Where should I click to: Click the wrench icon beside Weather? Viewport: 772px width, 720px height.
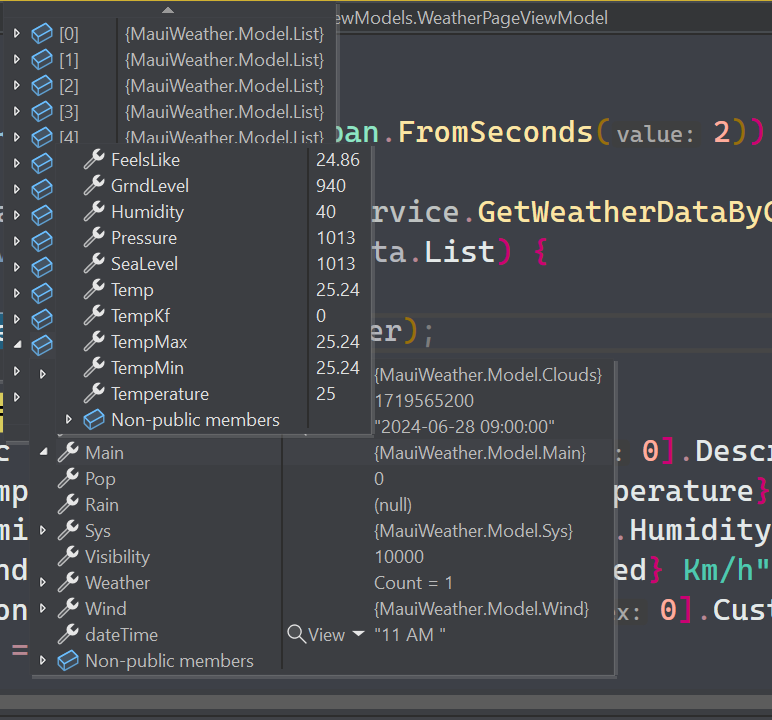tap(68, 583)
